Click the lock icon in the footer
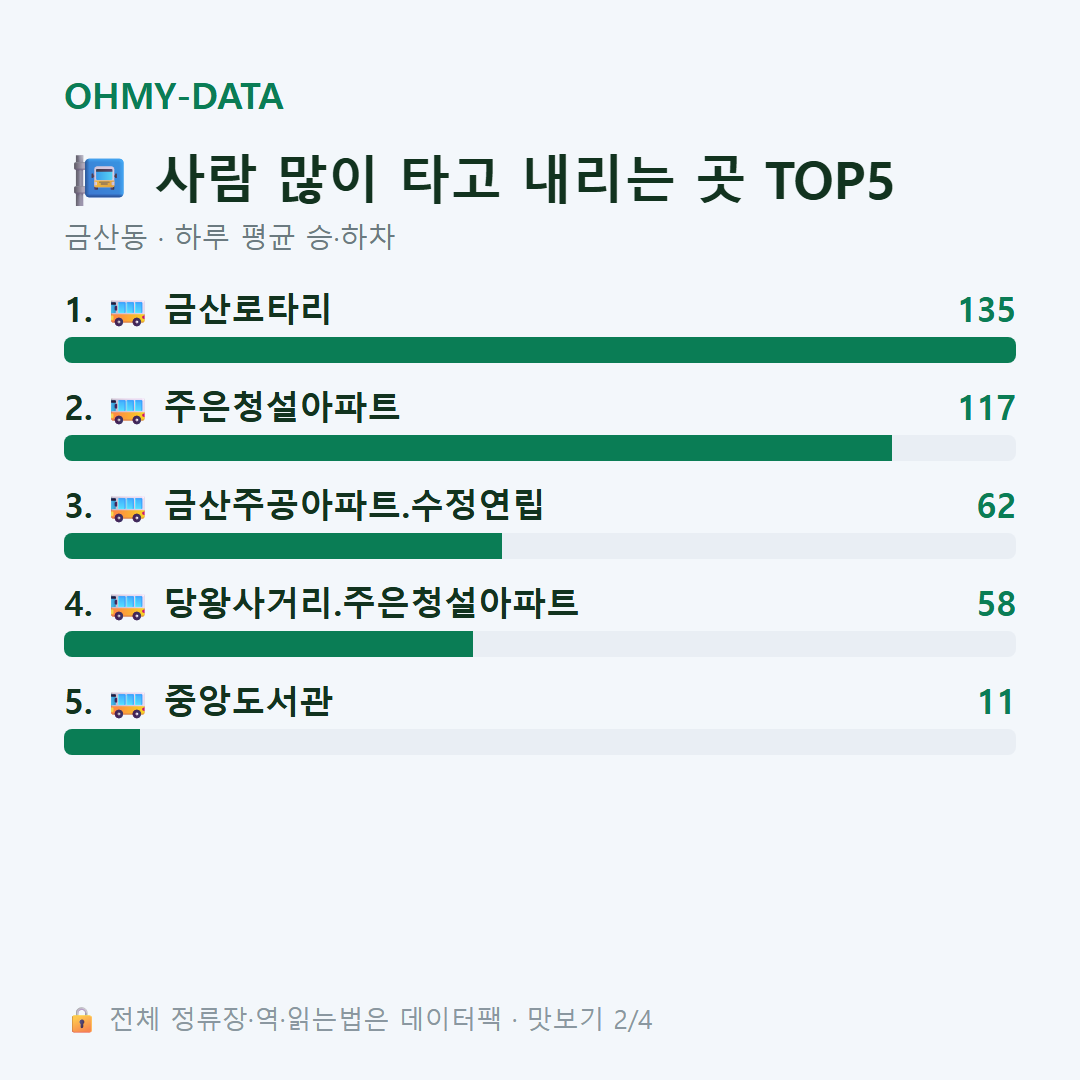The image size is (1080, 1080). pos(81,1019)
